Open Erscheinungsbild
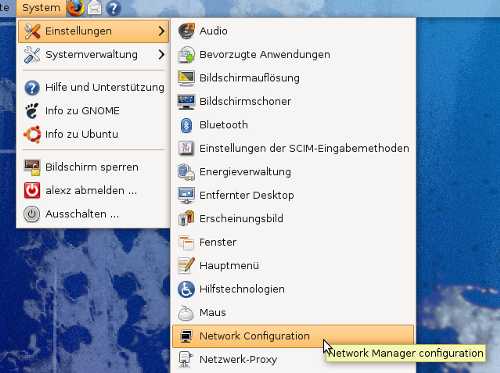 [293, 218]
